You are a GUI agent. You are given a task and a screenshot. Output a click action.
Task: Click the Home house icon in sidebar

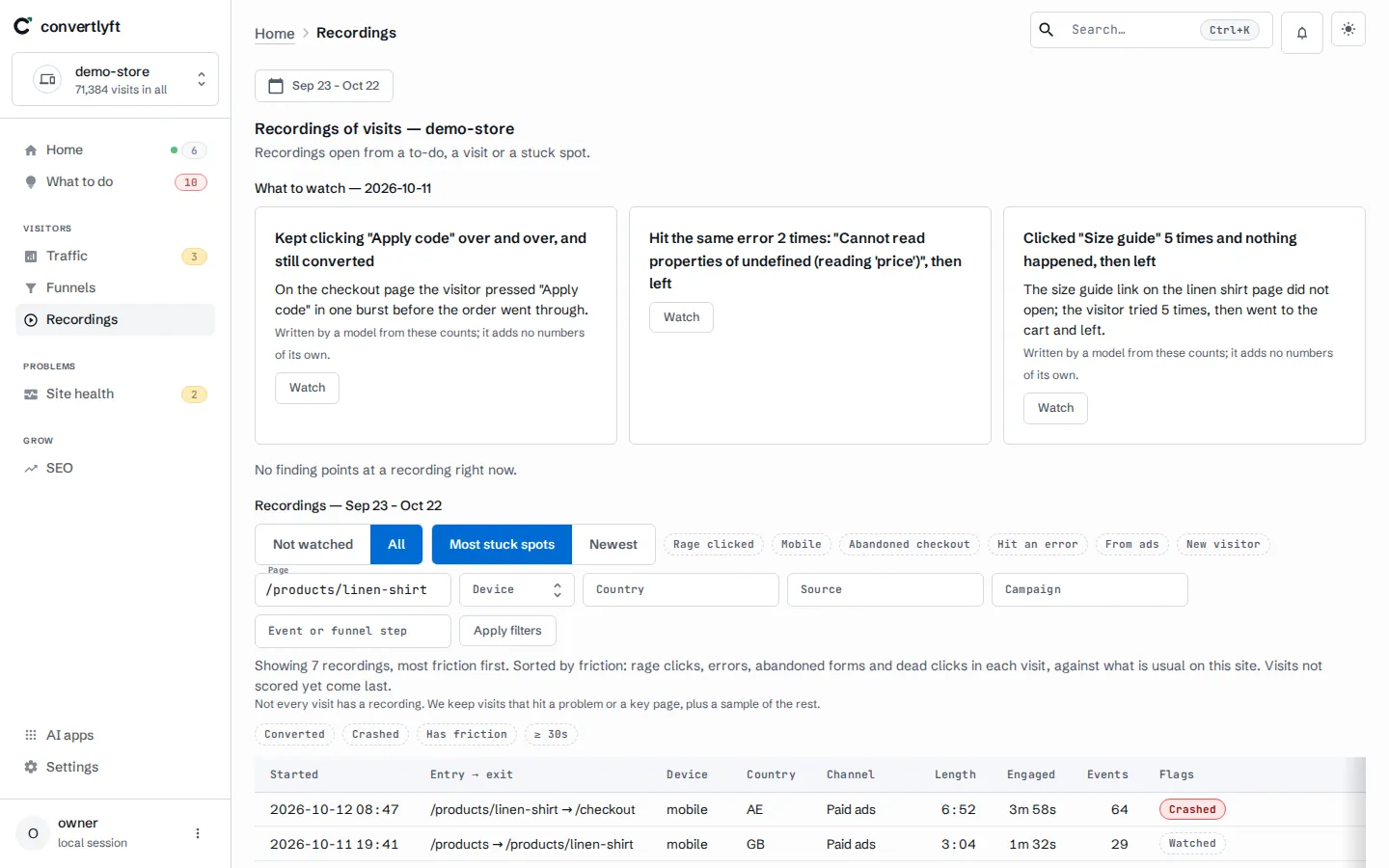click(31, 150)
